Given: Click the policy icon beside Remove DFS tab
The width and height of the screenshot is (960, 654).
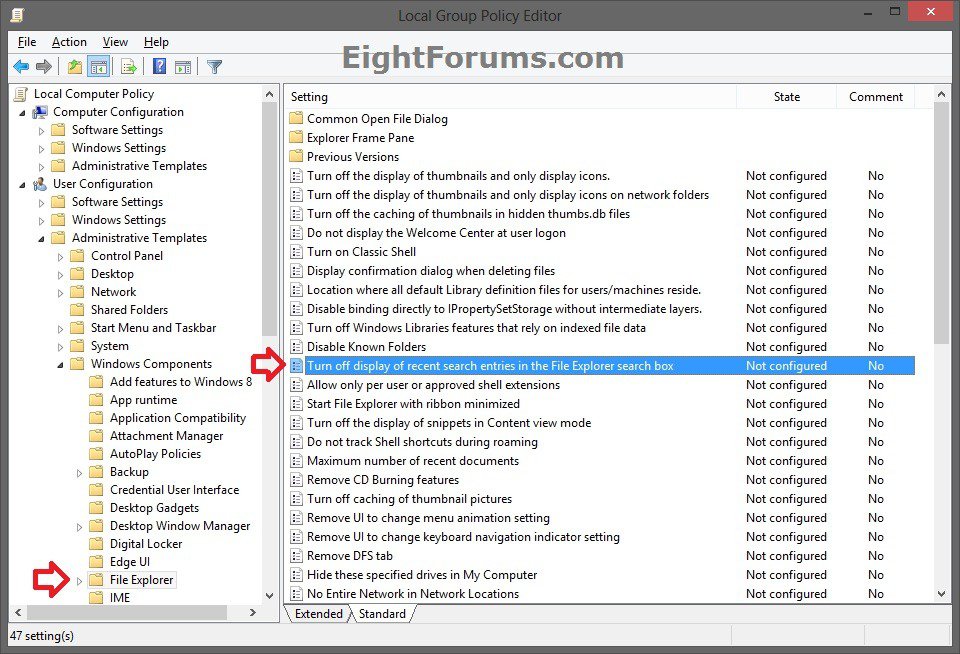Looking at the screenshot, I should click(296, 555).
